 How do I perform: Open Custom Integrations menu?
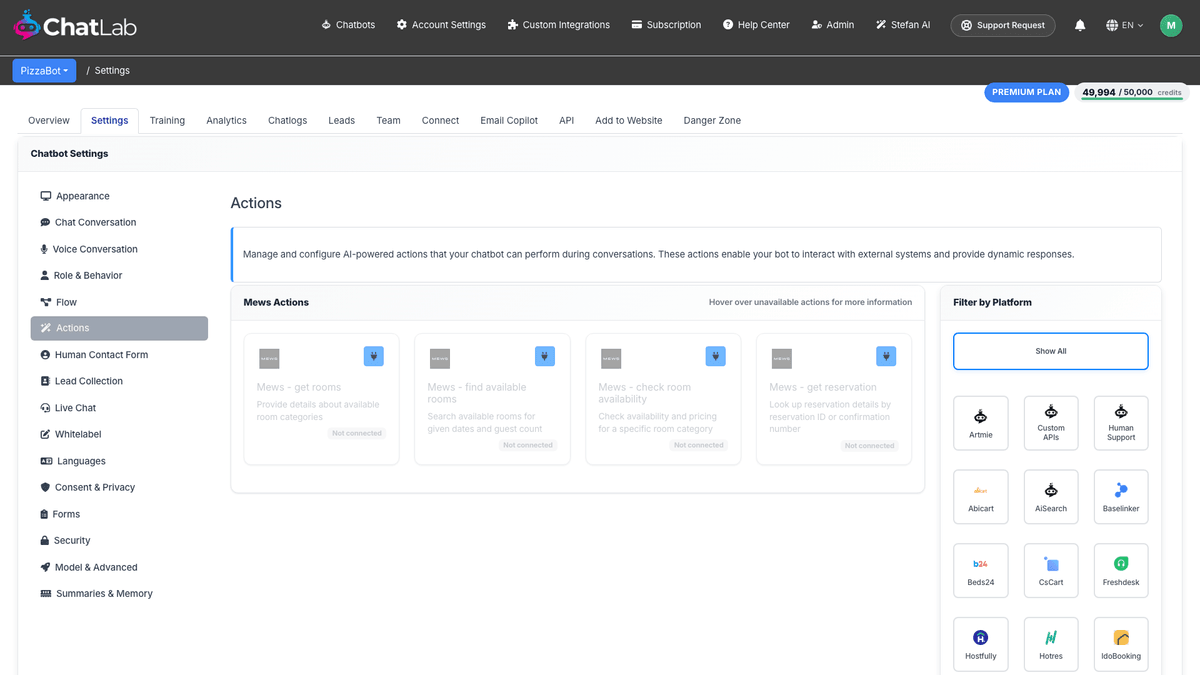tap(558, 25)
